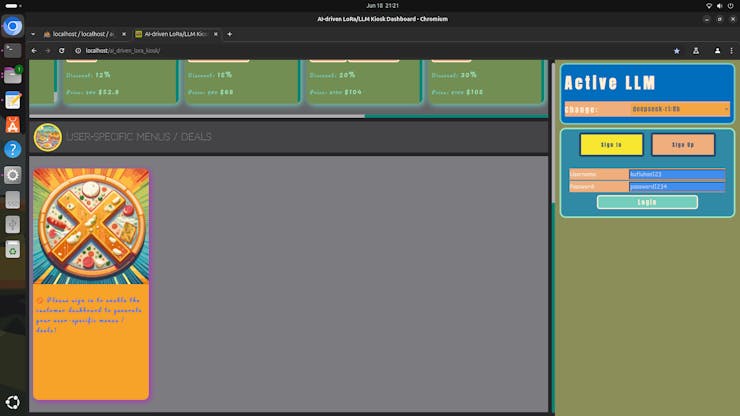Open Files from the dock
The height and width of the screenshot is (416, 740).
pos(13,75)
